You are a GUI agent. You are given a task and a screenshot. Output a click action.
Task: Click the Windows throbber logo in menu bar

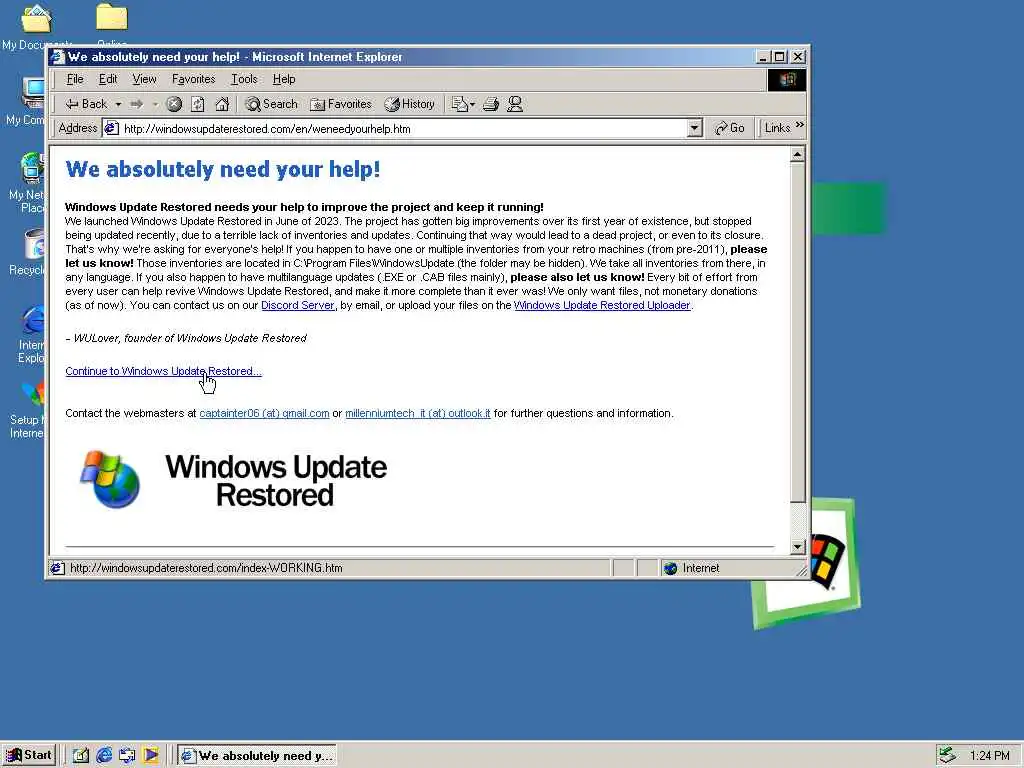[787, 80]
